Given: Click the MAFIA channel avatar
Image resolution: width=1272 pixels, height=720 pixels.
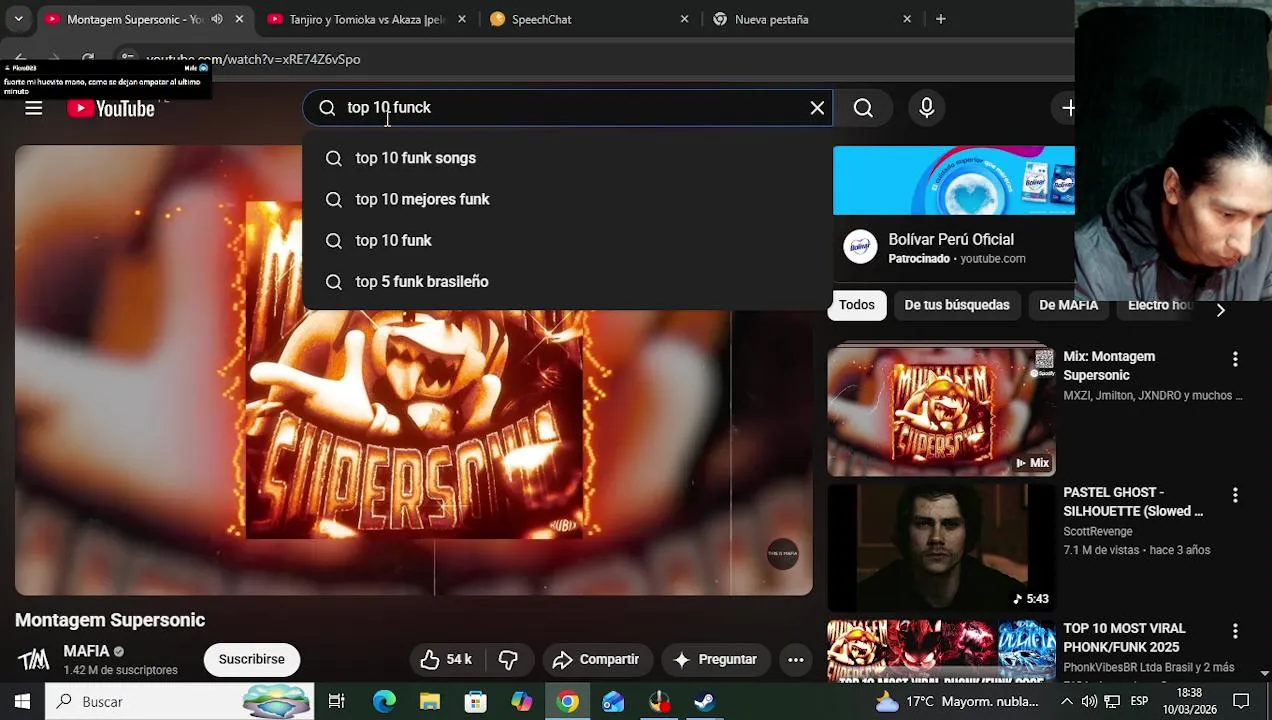Looking at the screenshot, I should point(33,659).
